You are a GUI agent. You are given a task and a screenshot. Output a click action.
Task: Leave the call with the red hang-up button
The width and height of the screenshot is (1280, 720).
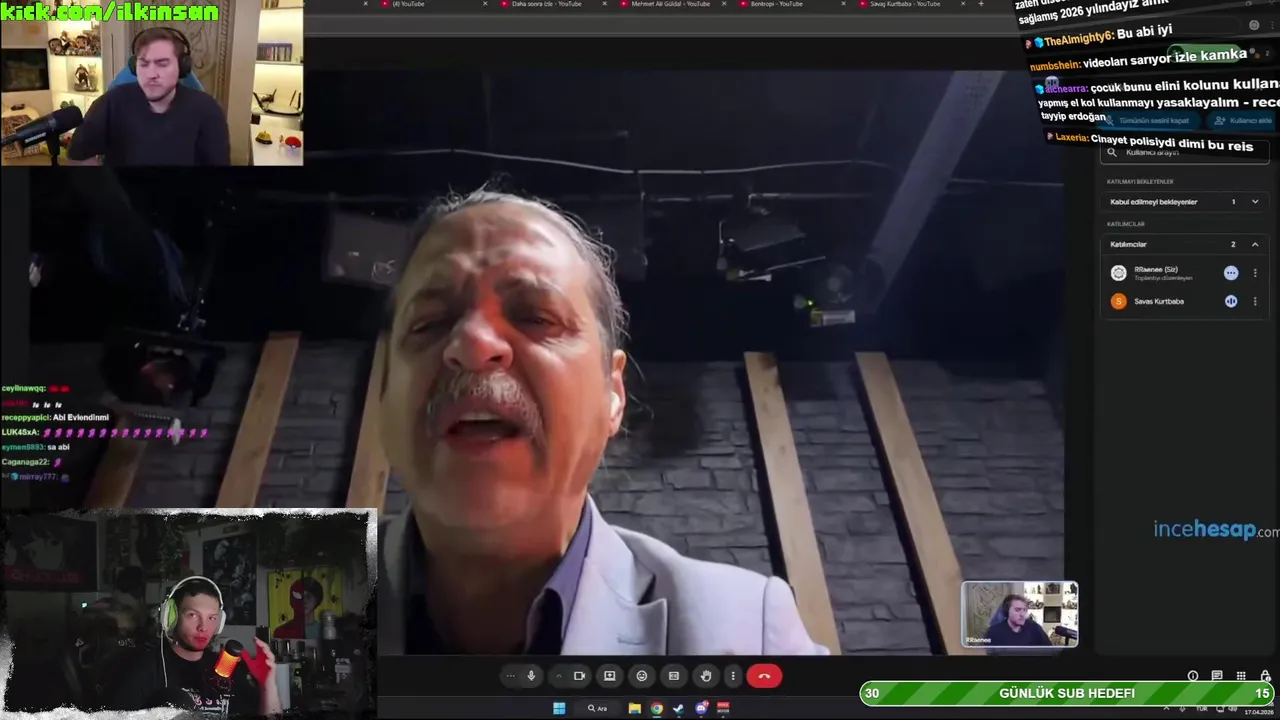(764, 676)
